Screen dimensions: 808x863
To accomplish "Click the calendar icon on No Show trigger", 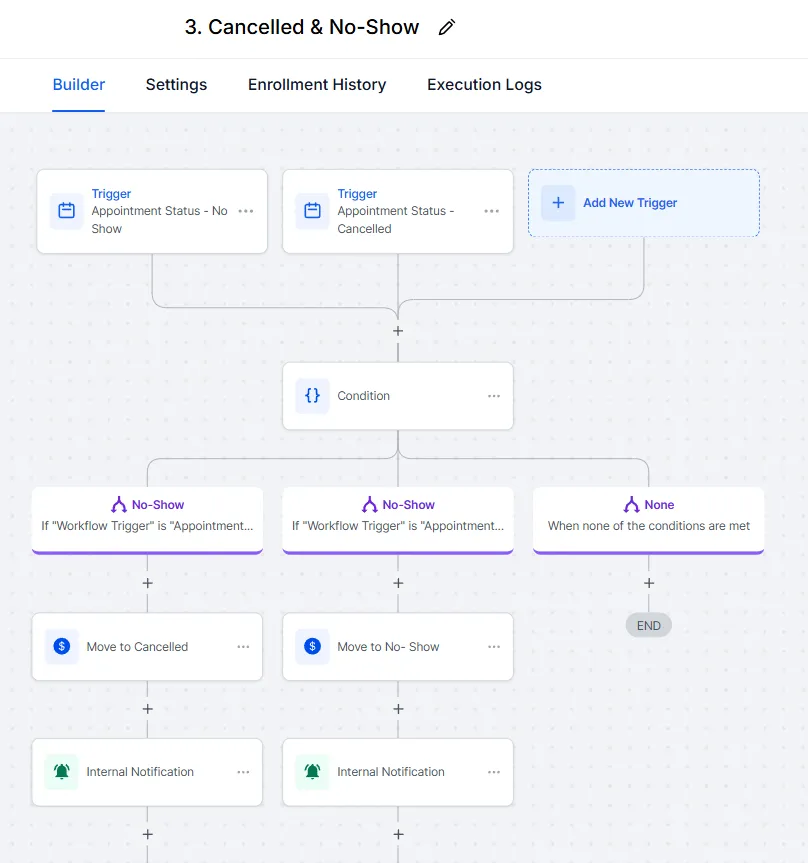I will [x=66, y=211].
